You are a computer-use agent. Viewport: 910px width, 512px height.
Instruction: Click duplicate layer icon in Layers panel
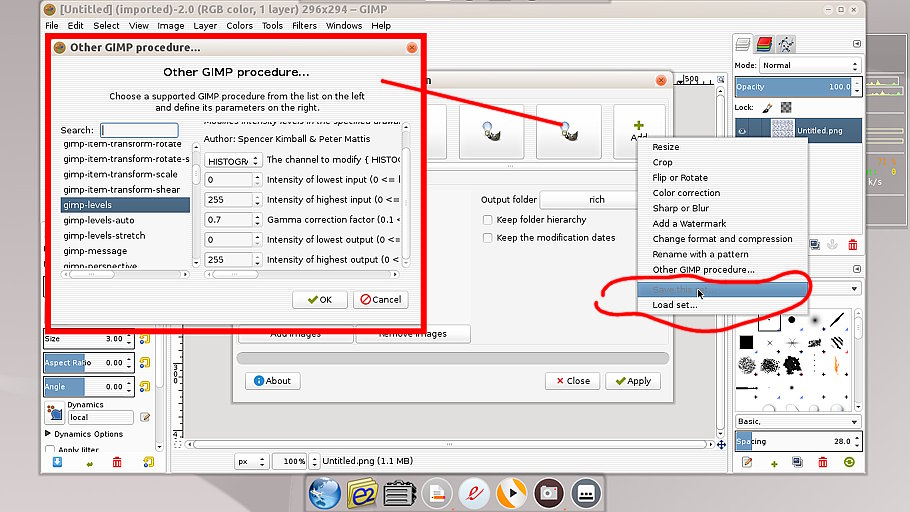pyautogui.click(x=815, y=245)
